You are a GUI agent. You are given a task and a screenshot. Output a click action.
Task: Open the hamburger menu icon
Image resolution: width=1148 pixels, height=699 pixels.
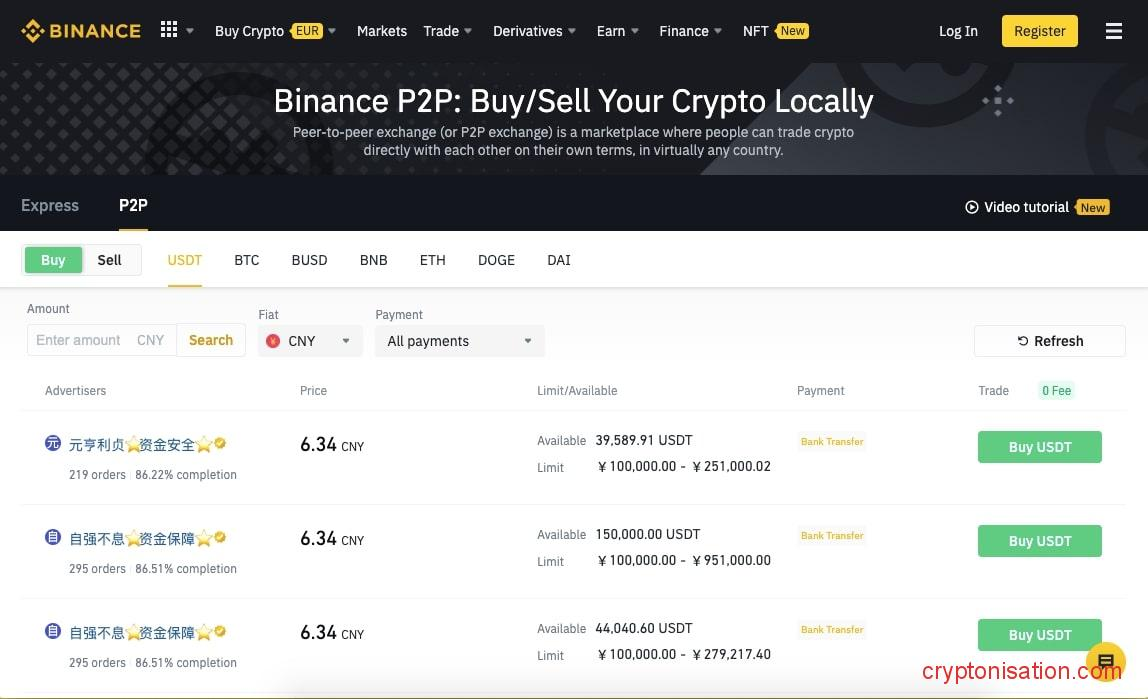[x=1113, y=31]
